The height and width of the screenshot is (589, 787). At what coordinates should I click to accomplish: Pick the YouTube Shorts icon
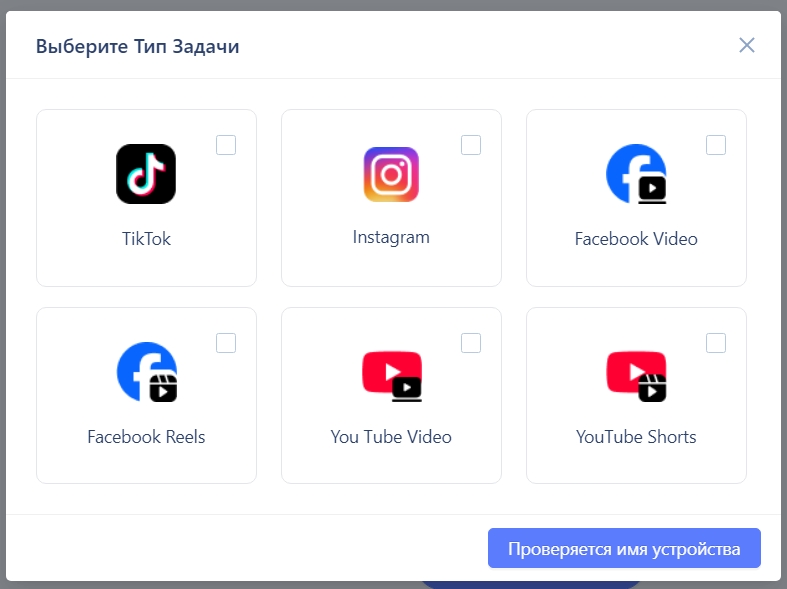pos(636,376)
